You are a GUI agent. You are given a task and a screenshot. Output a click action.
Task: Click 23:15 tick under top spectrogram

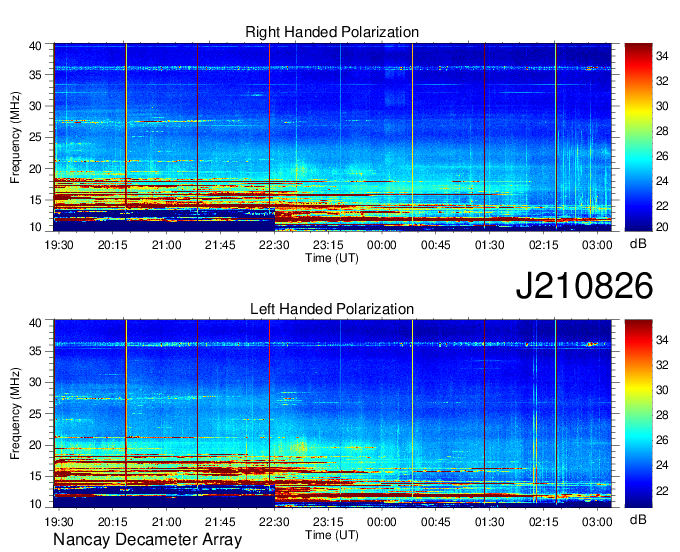click(x=328, y=245)
